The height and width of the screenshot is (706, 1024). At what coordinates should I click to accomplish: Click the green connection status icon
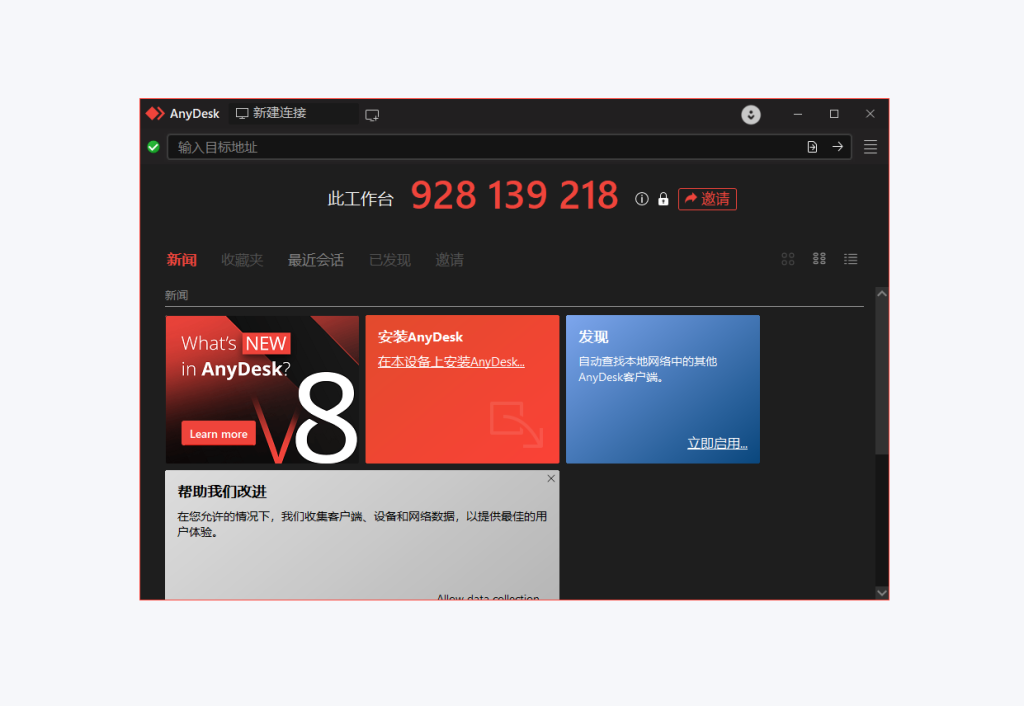point(153,147)
